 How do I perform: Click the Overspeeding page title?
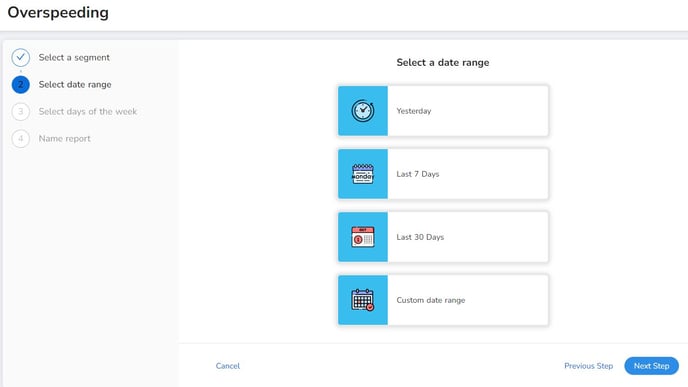(x=58, y=12)
